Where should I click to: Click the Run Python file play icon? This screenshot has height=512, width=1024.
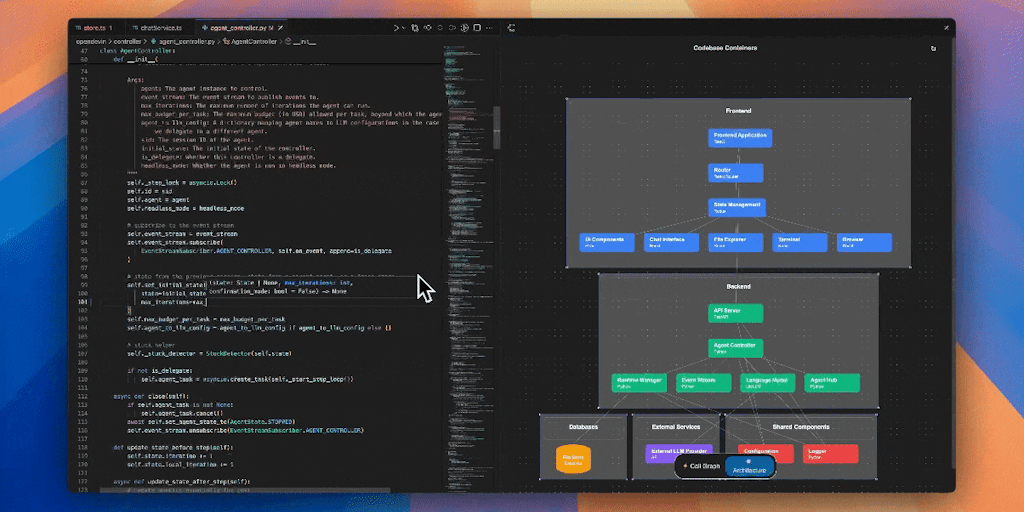(396, 28)
